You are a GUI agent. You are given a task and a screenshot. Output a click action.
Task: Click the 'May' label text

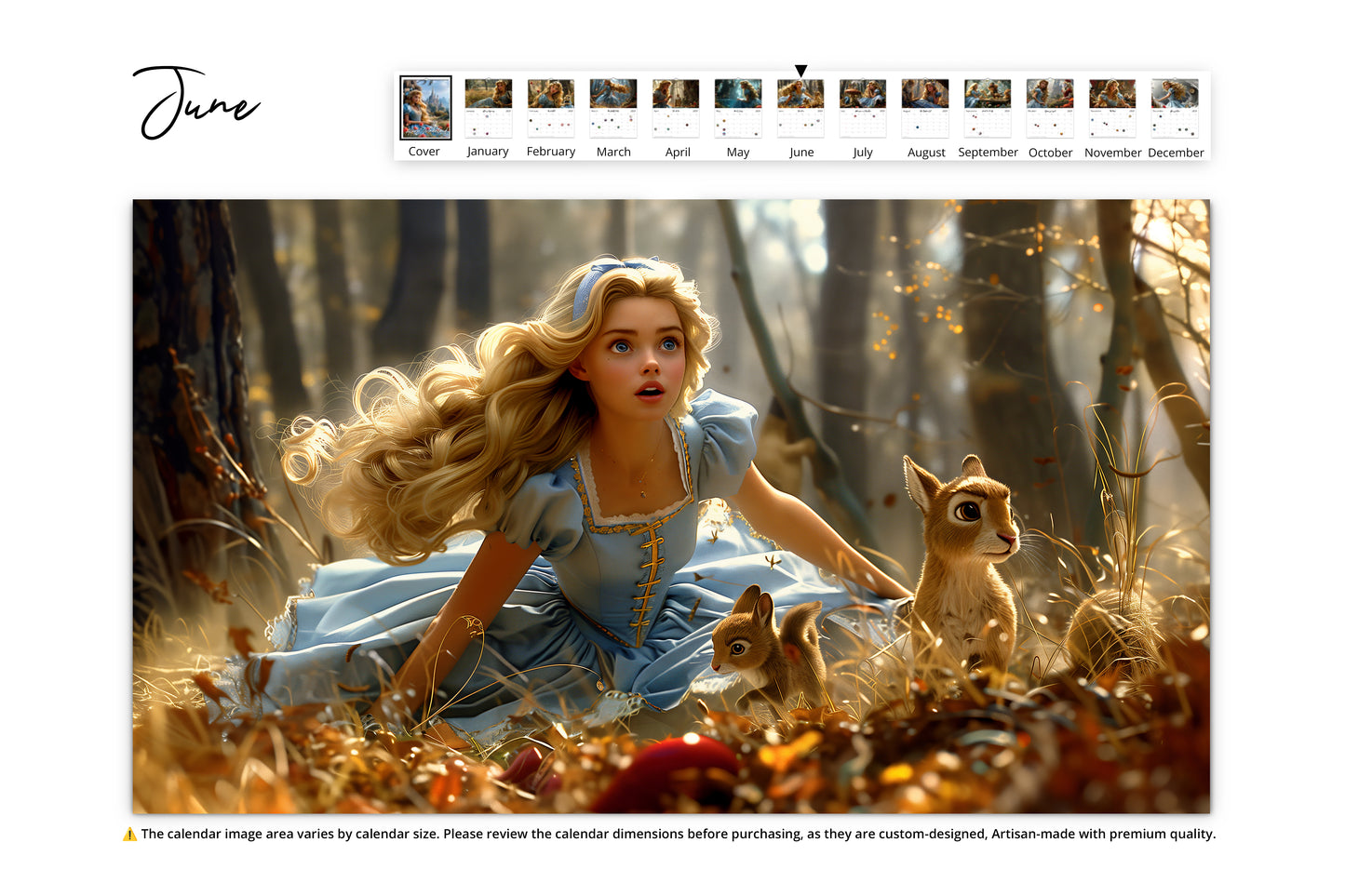click(738, 153)
